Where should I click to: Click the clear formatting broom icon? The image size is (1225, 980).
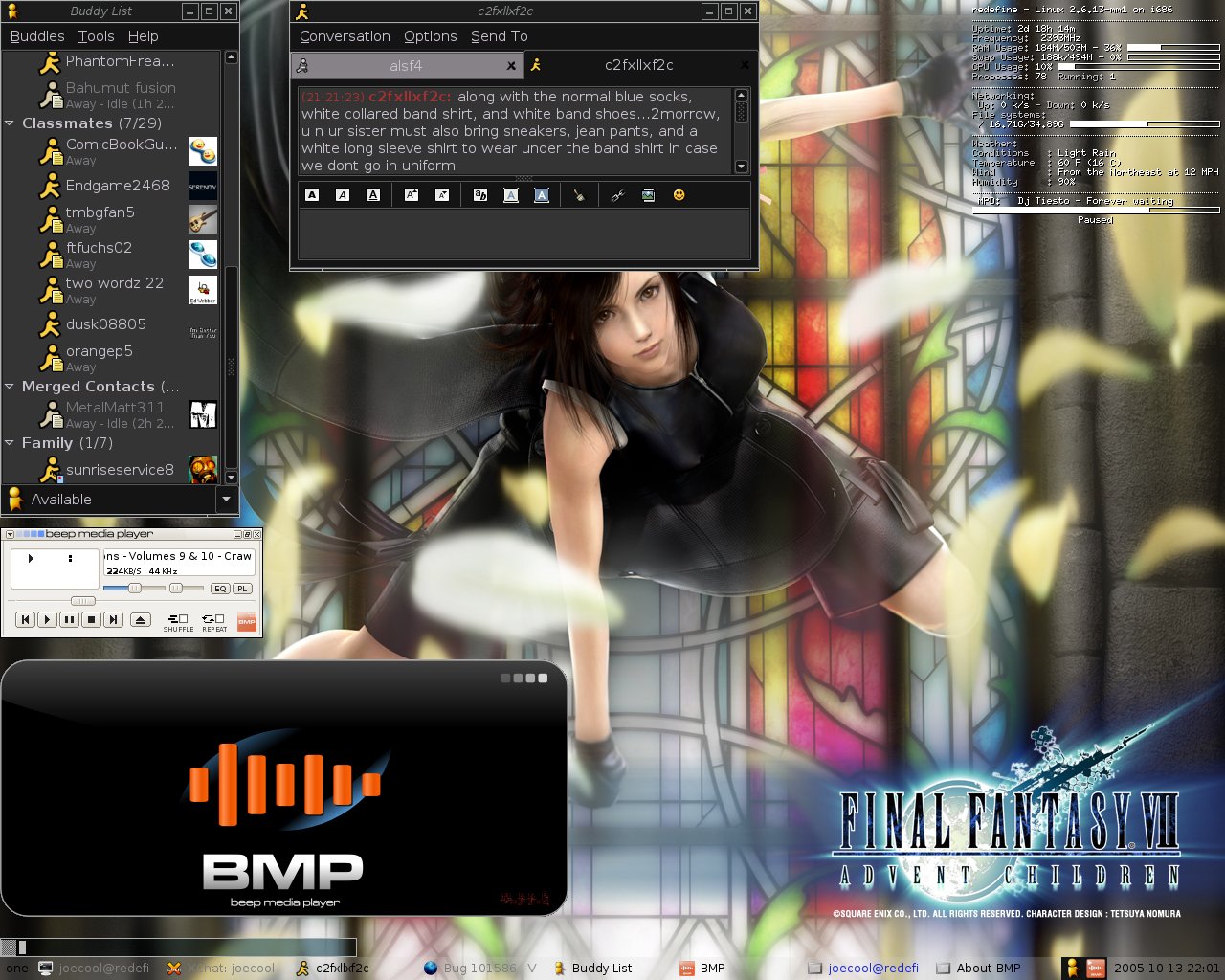[579, 195]
